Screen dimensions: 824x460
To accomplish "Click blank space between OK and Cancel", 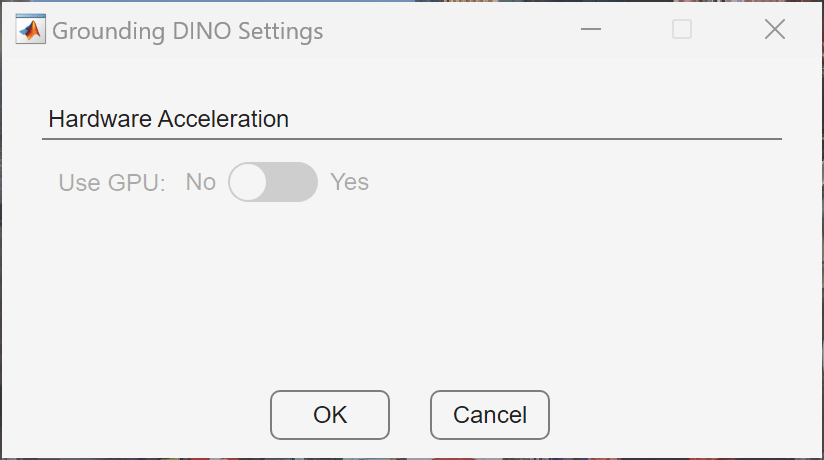I will point(410,415).
